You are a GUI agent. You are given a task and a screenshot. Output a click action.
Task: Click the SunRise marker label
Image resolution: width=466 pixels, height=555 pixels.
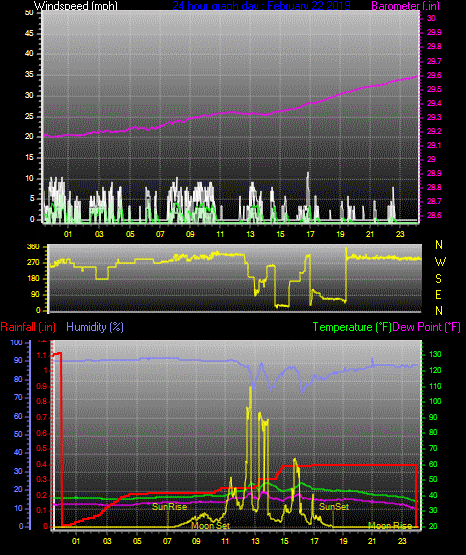click(x=169, y=507)
